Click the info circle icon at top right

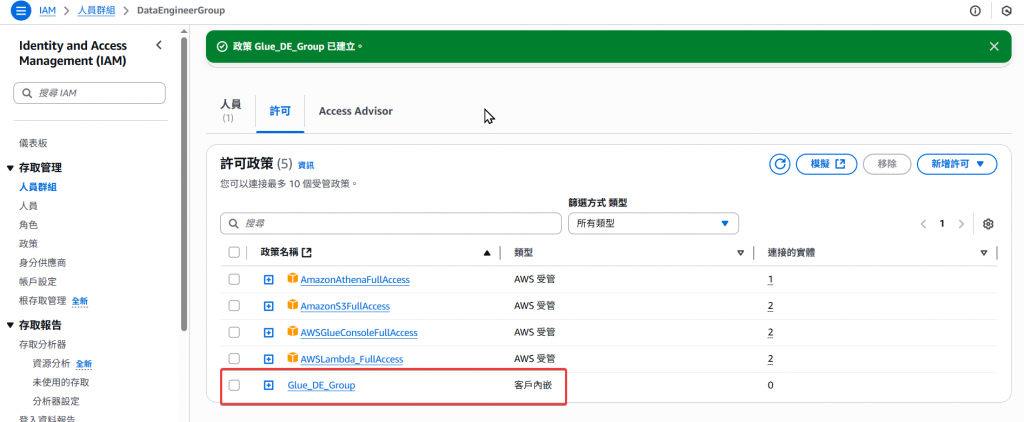976,11
